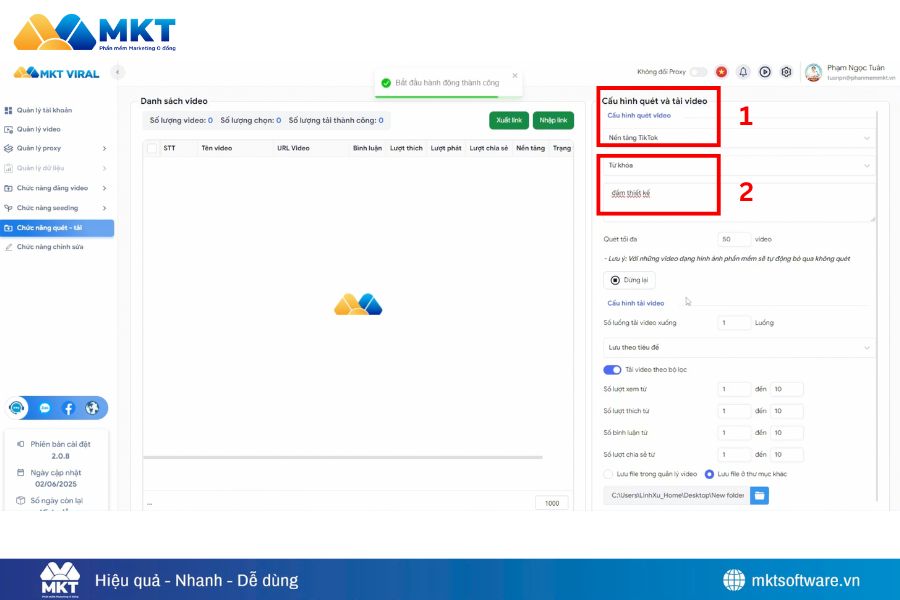Click the notification bell icon
Image resolution: width=900 pixels, height=600 pixels.
743,72
